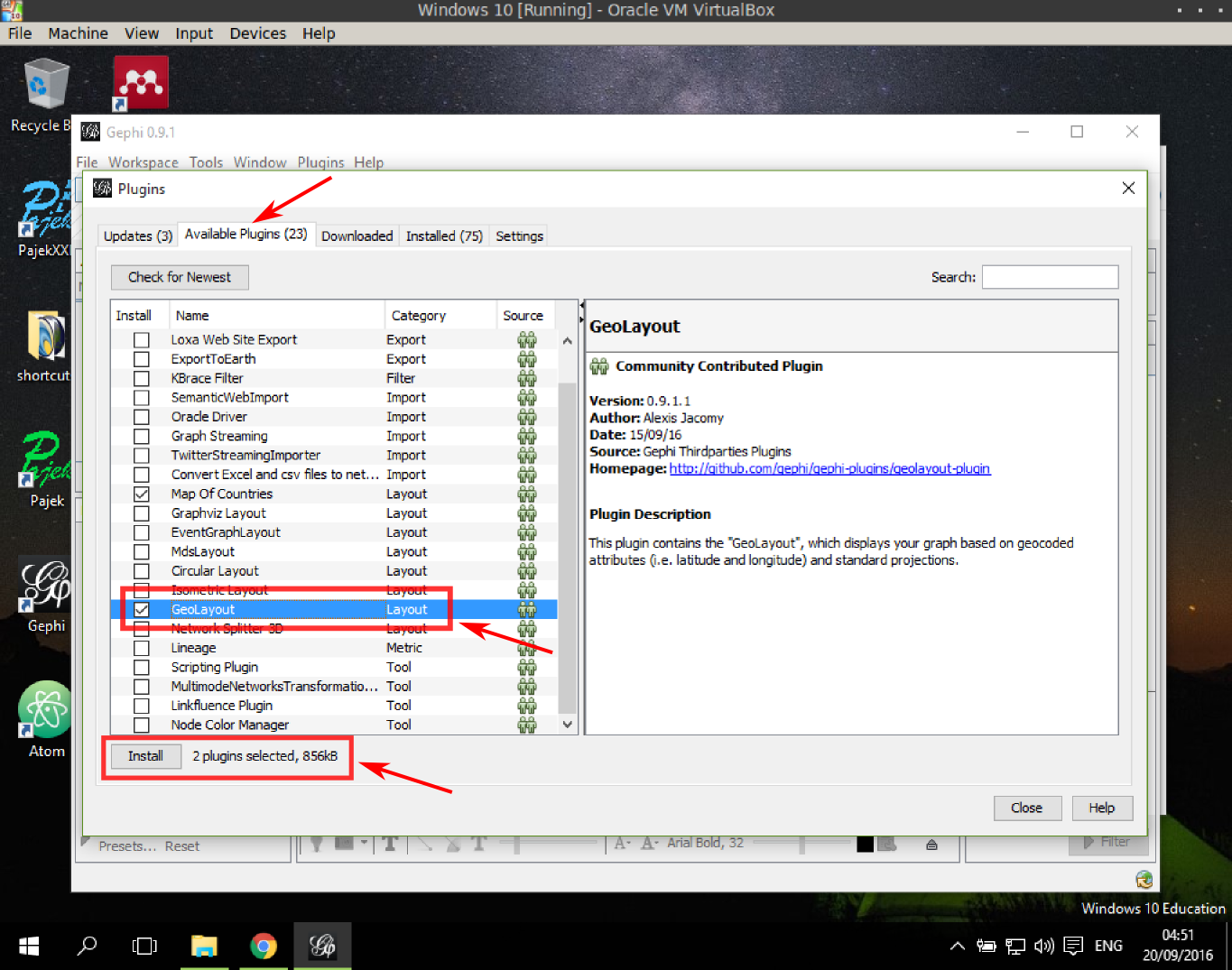1232x970 pixels.
Task: Sort plugins by the Category column header
Action: pyautogui.click(x=440, y=316)
